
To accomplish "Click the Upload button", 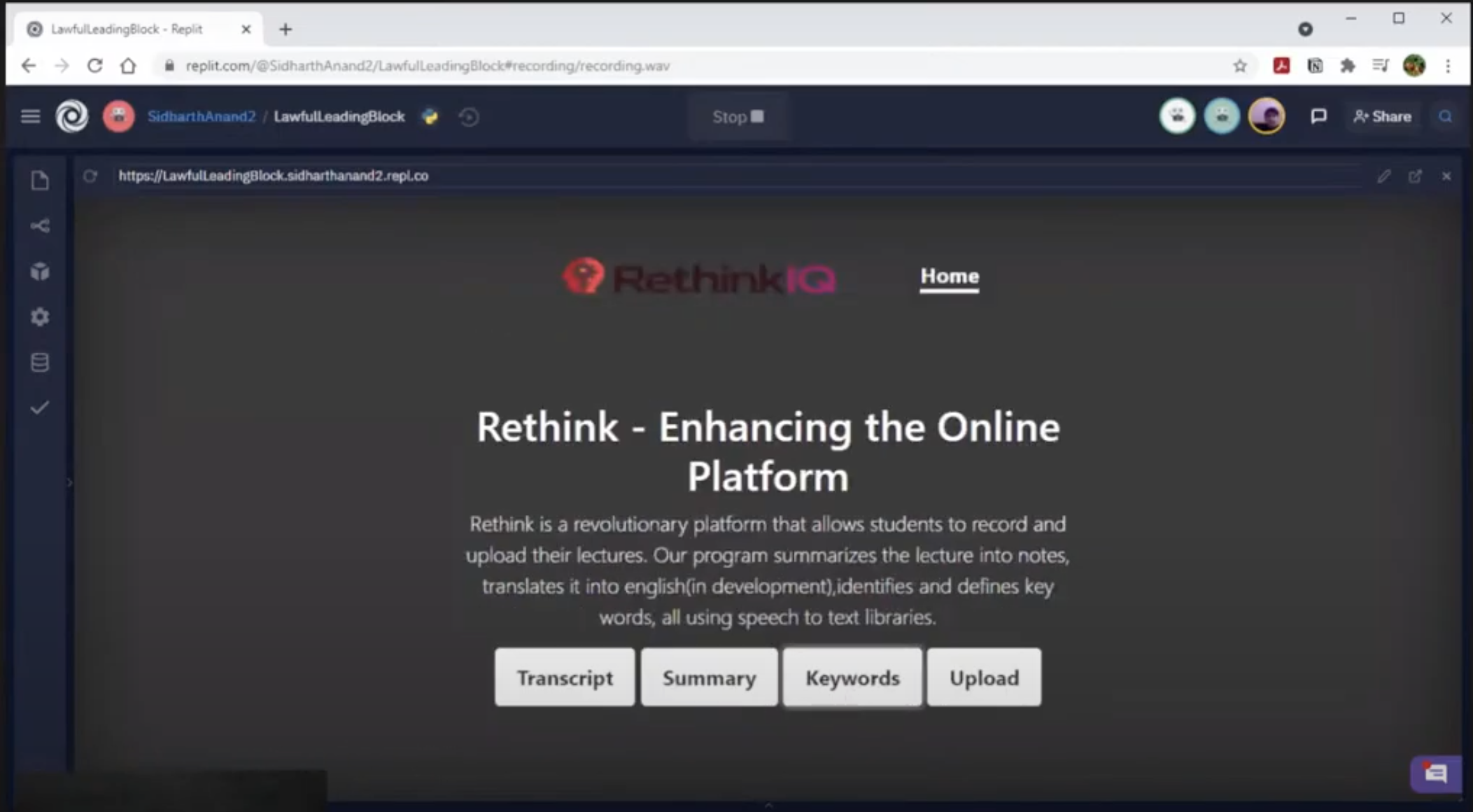I will click(x=984, y=678).
